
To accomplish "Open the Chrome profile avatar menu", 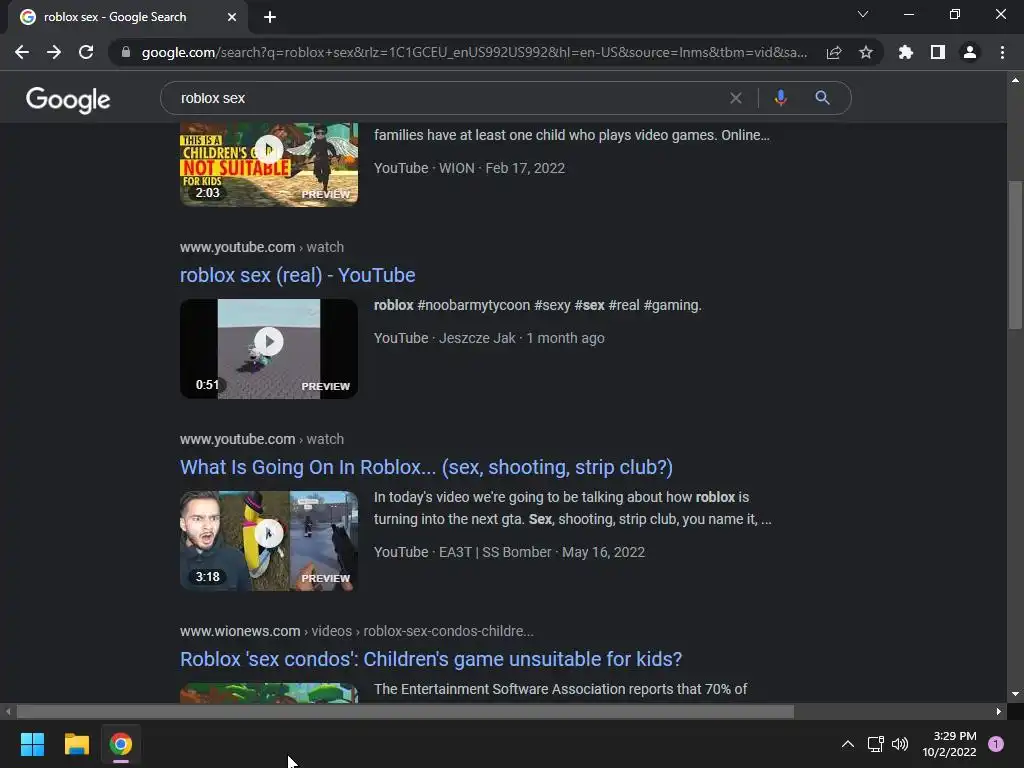I will click(x=970, y=52).
